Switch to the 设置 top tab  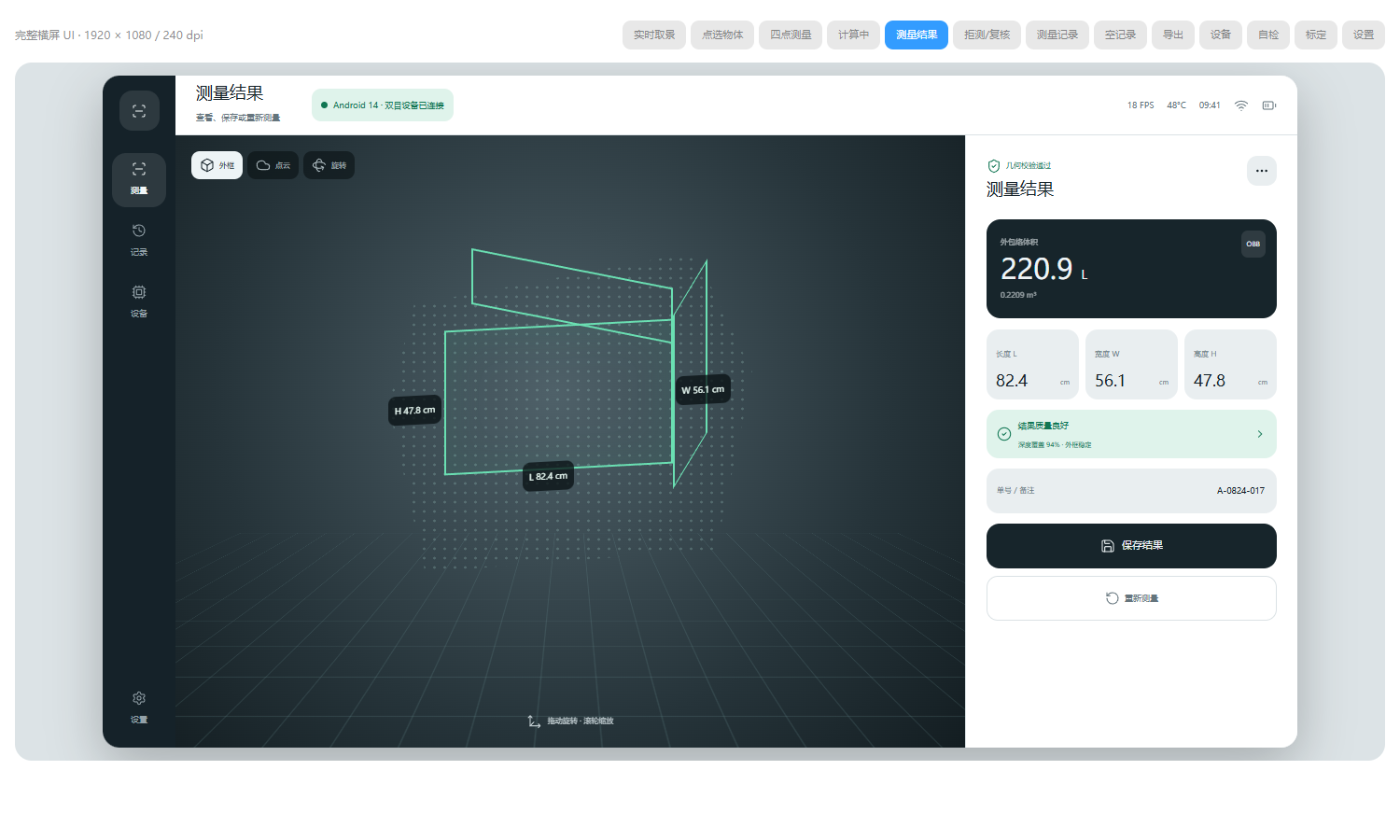pos(1364,35)
